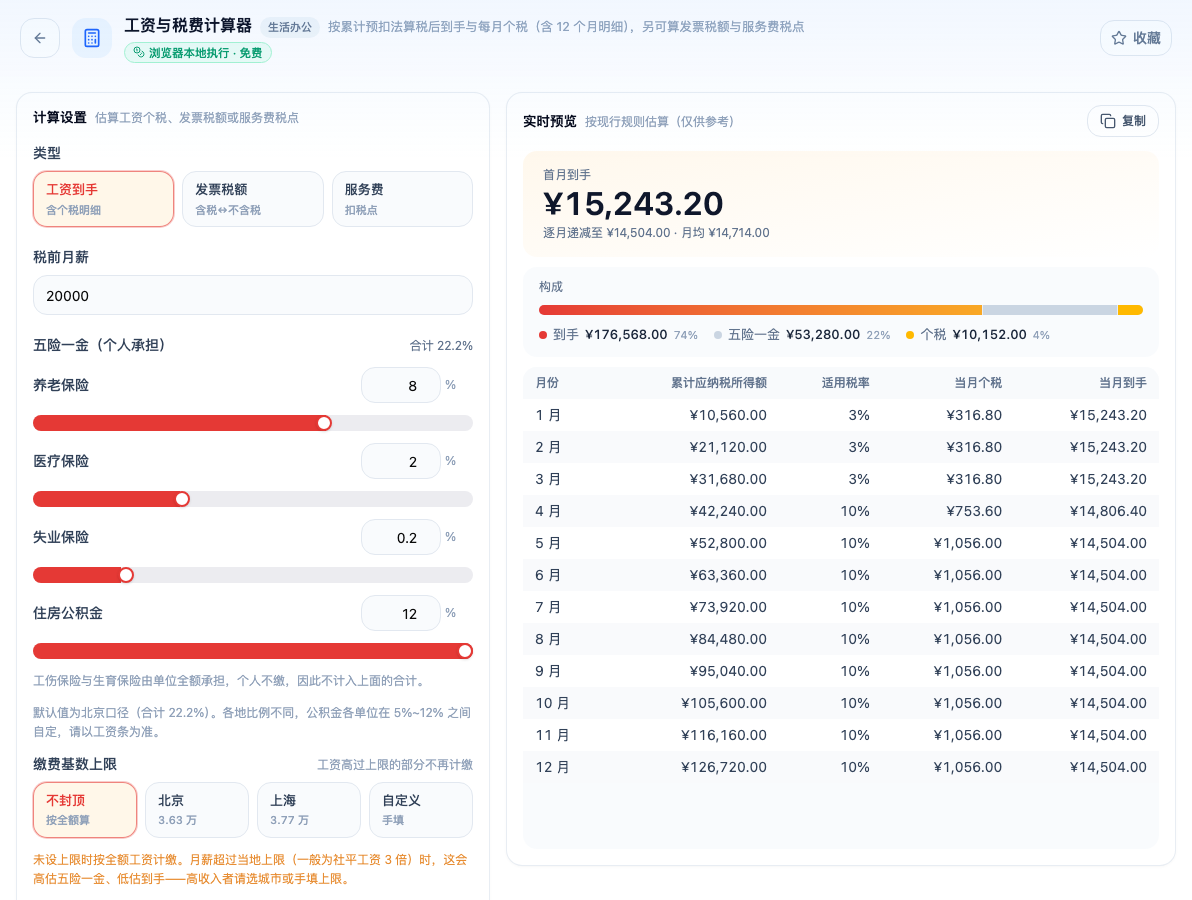This screenshot has height=900, width=1192.
Task: Click the 养老保险 percentage input
Action: pos(401,385)
